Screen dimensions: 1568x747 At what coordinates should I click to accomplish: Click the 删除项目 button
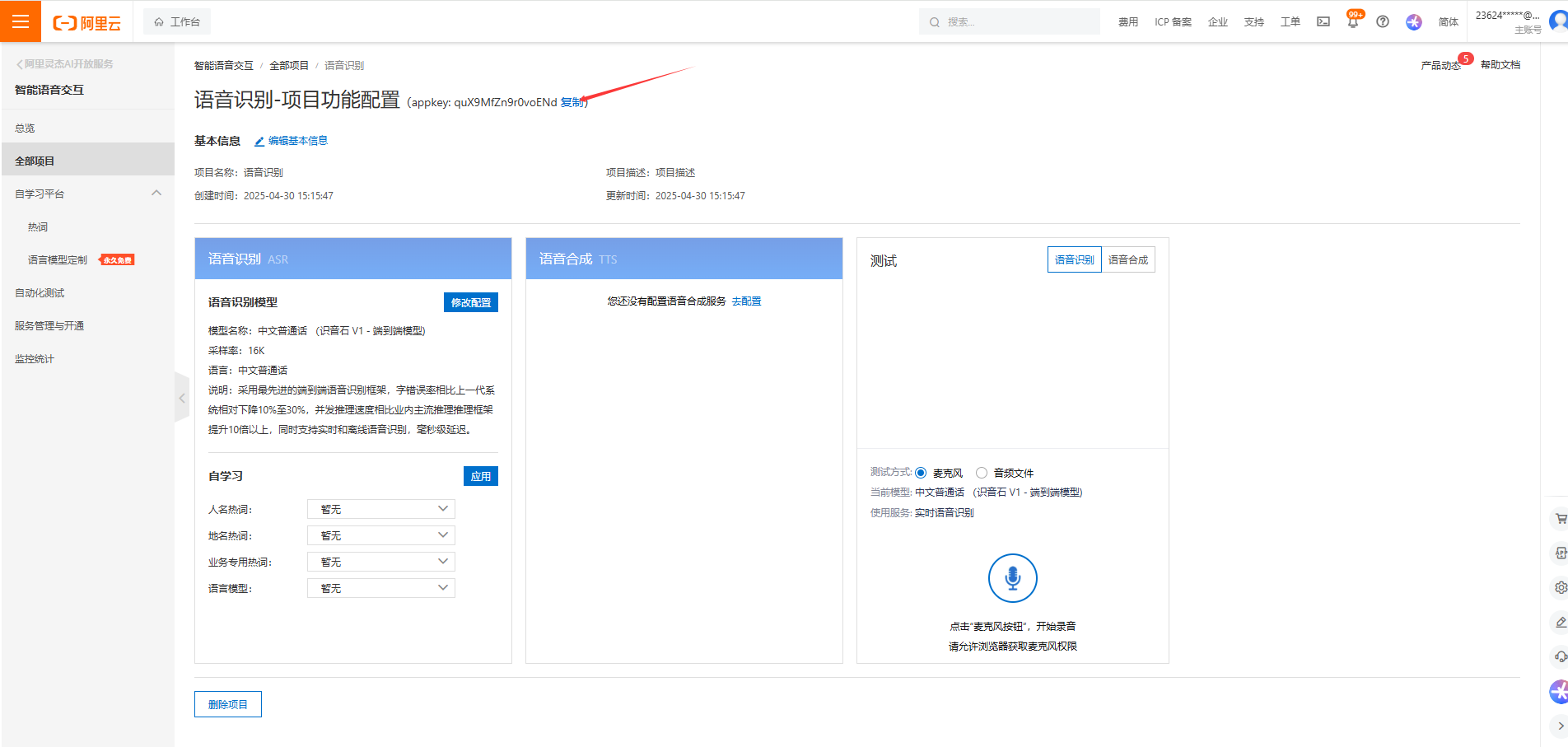pos(227,704)
